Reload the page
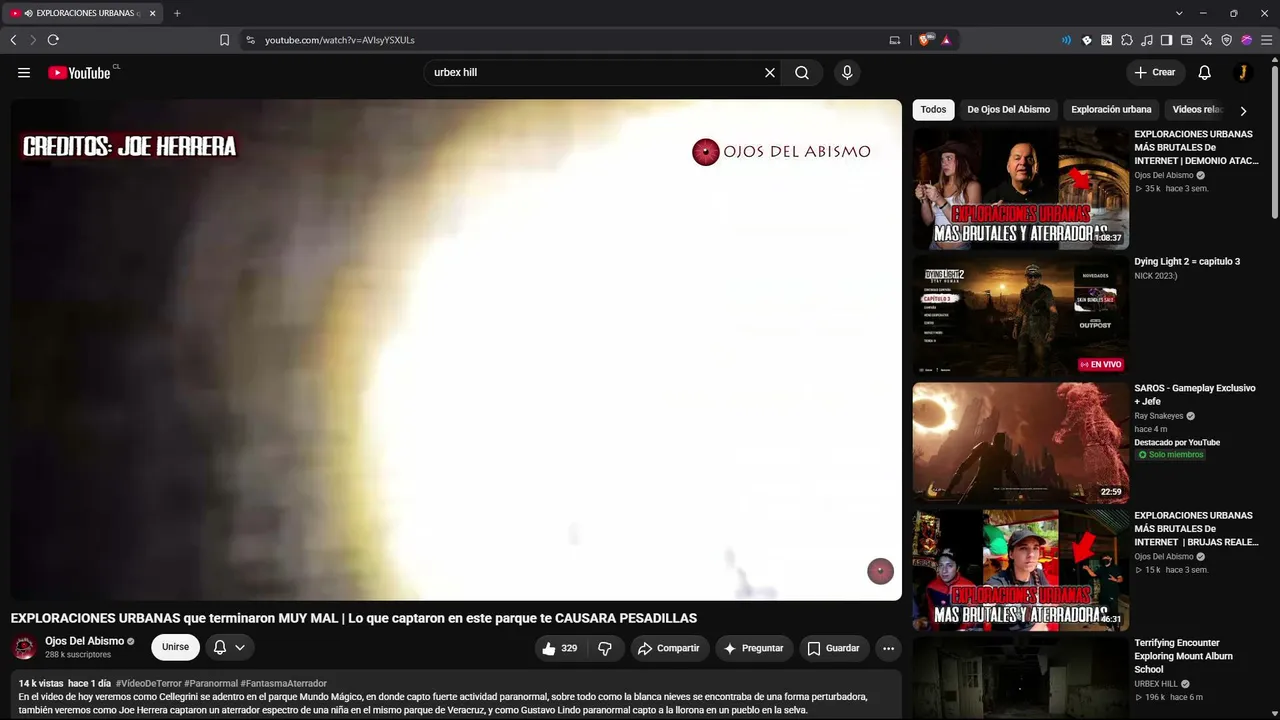Screen dimensions: 1280x720 [53, 40]
